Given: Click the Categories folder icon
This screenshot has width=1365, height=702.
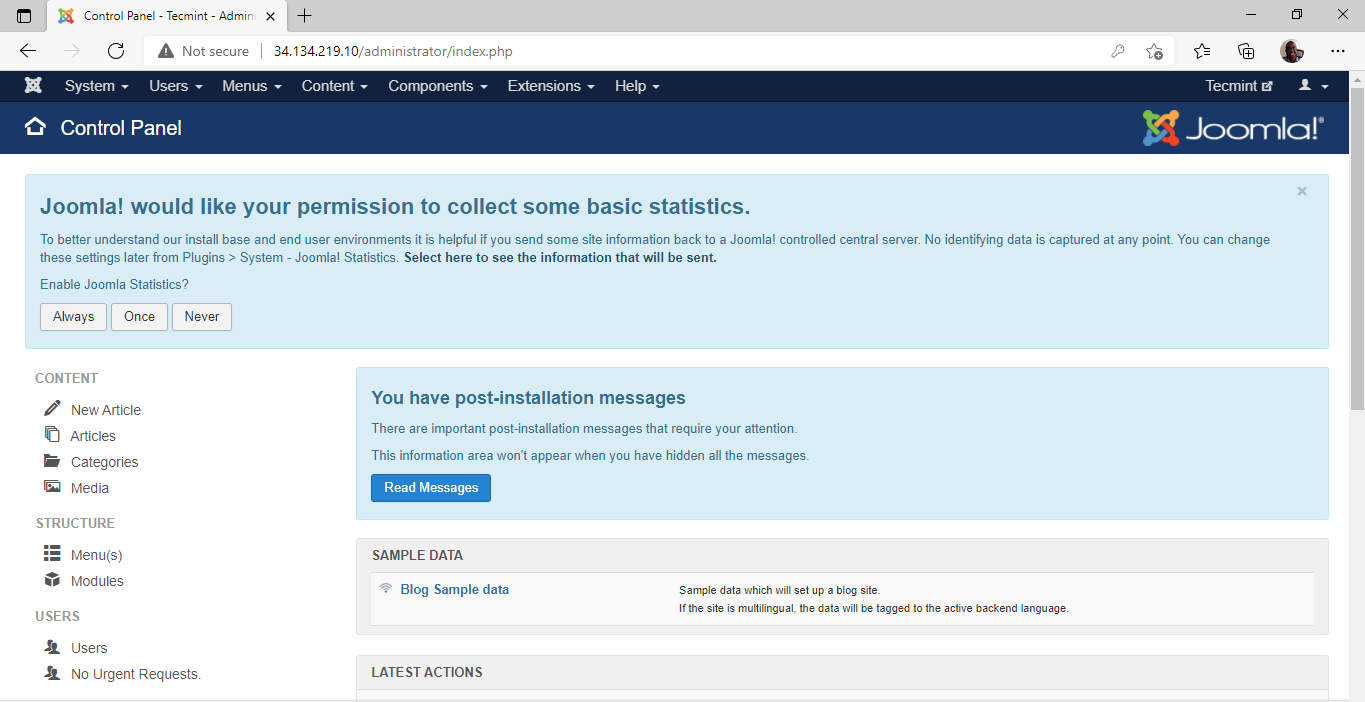Looking at the screenshot, I should click(x=52, y=461).
